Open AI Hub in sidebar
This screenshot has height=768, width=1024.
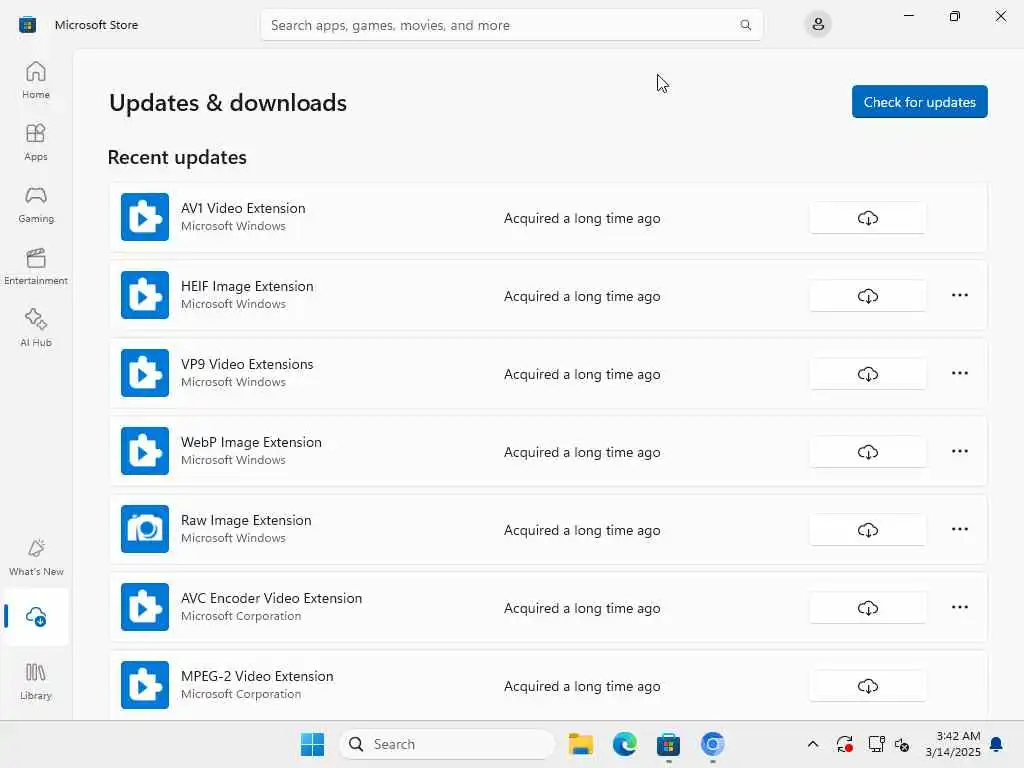coord(36,328)
